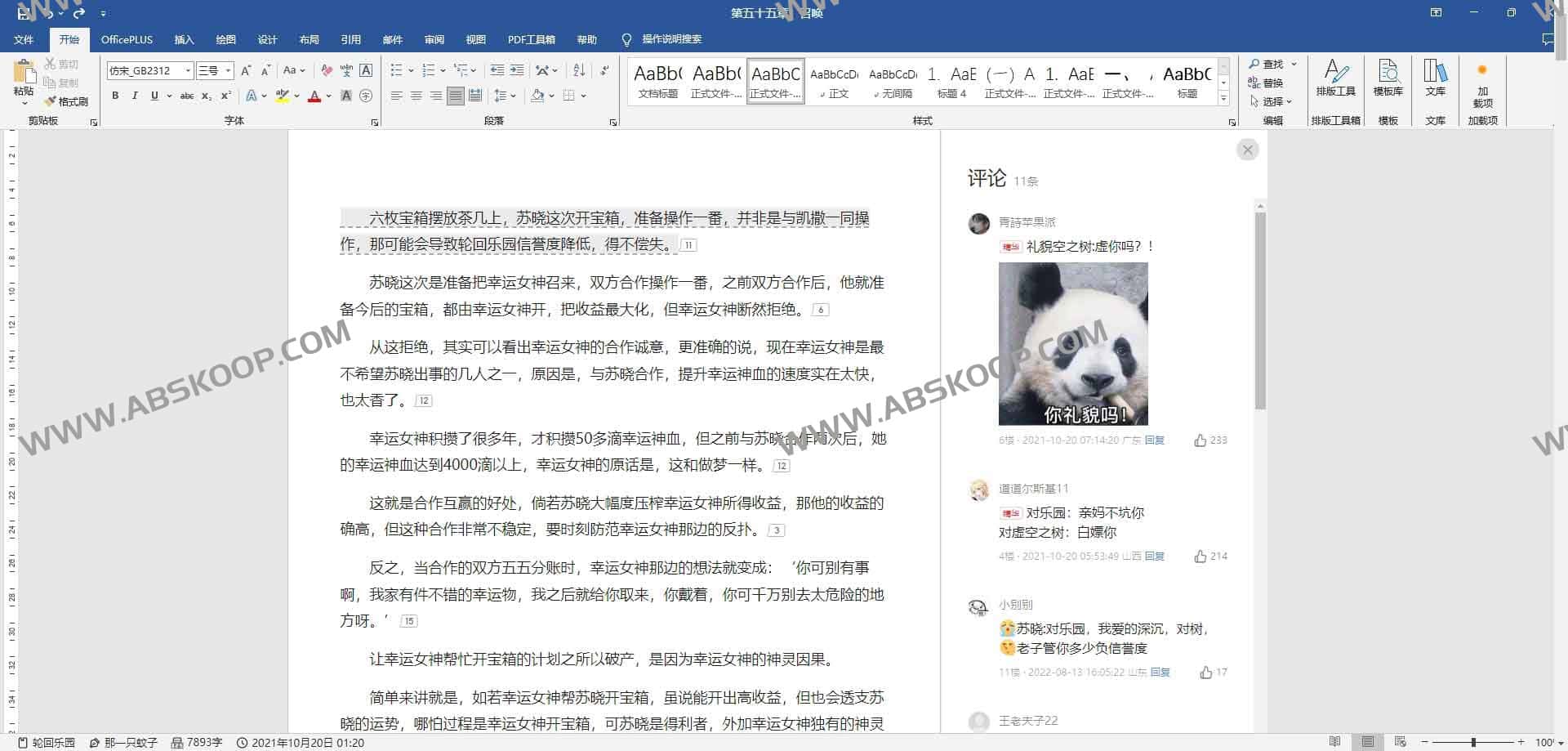Screen dimensions: 1568x751
Task: Like the comment with 233 likes
Action: tap(1199, 440)
